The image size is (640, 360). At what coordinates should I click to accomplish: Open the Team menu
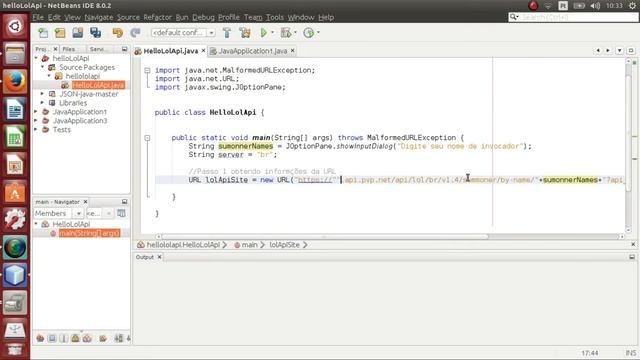(x=253, y=17)
